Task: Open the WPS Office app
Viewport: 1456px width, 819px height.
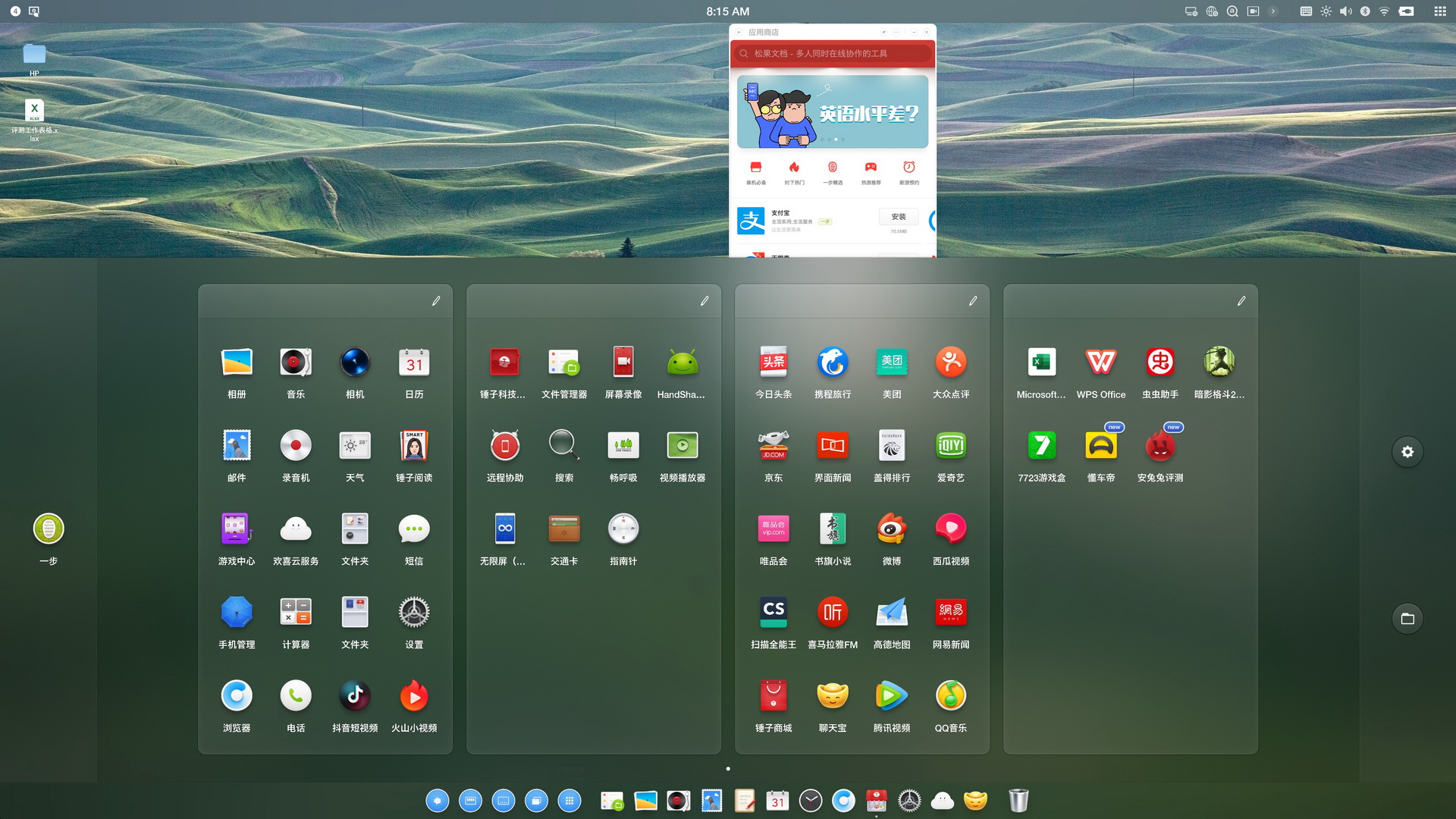Action: (x=1100, y=362)
